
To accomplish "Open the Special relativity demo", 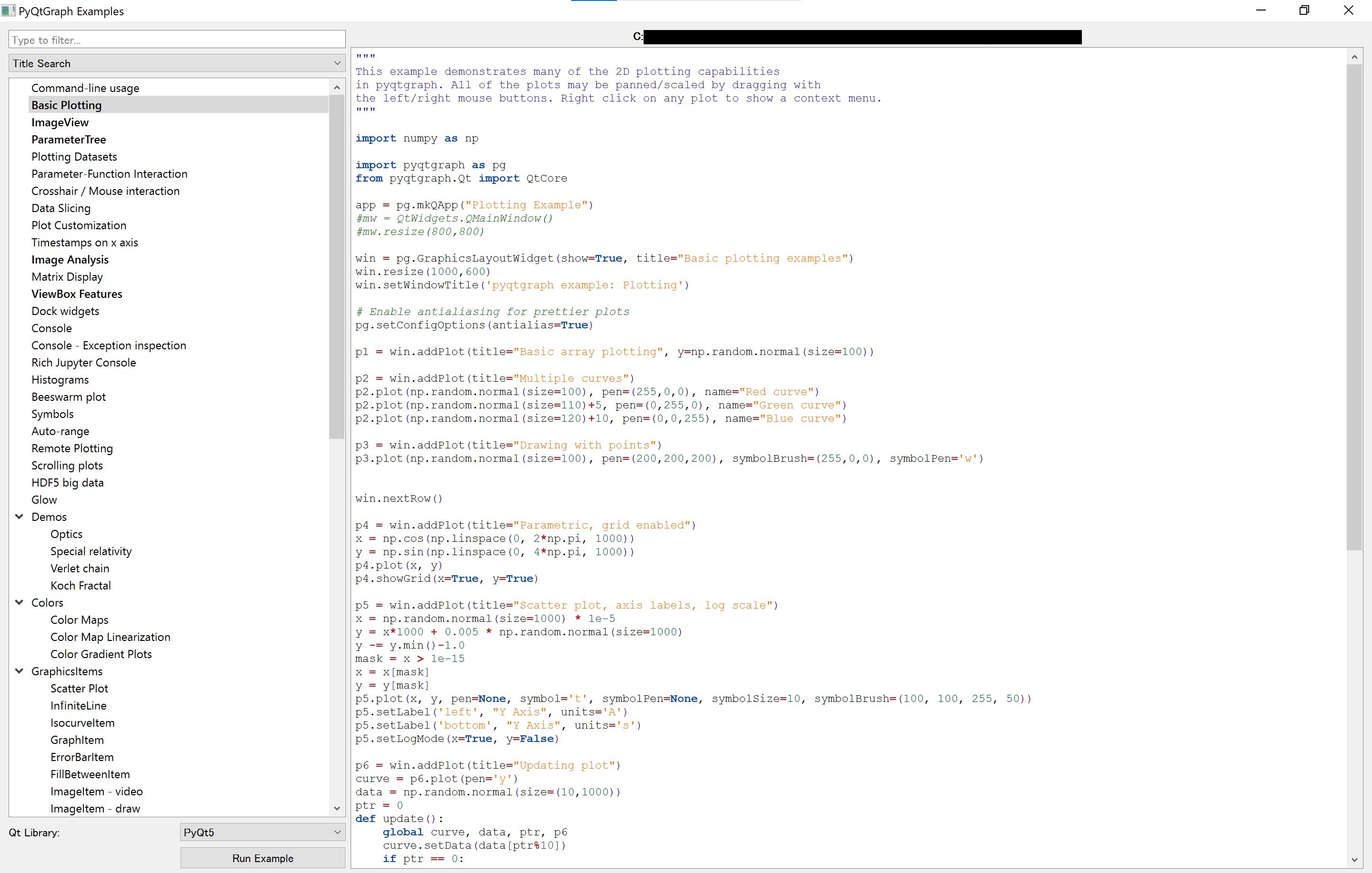I will (x=91, y=551).
